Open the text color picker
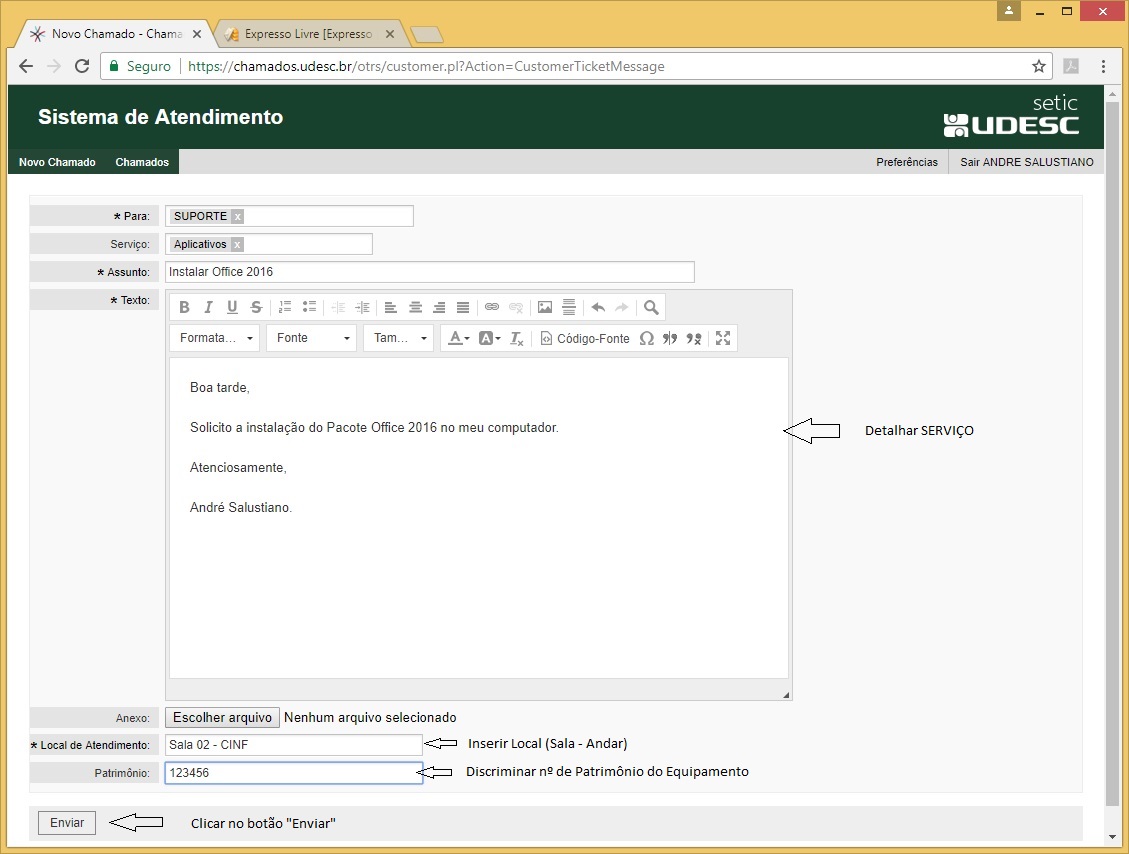Viewport: 1129px width, 854px height. click(x=458, y=338)
